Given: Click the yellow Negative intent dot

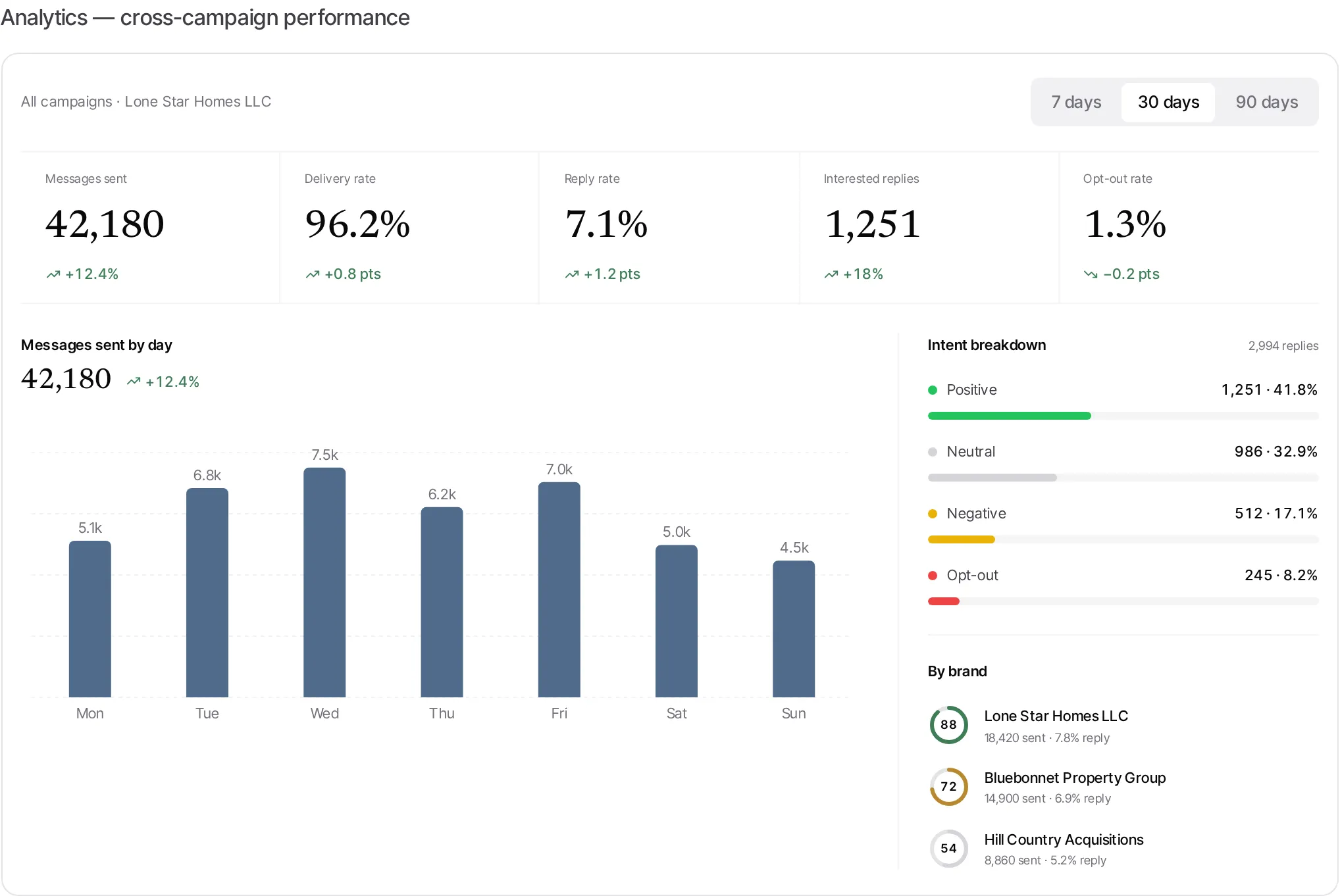Looking at the screenshot, I should 933,514.
